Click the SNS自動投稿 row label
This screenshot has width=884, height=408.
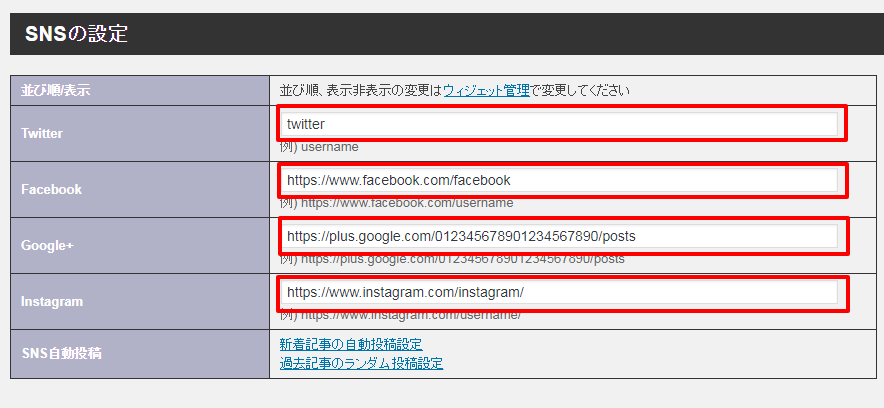coord(61,354)
